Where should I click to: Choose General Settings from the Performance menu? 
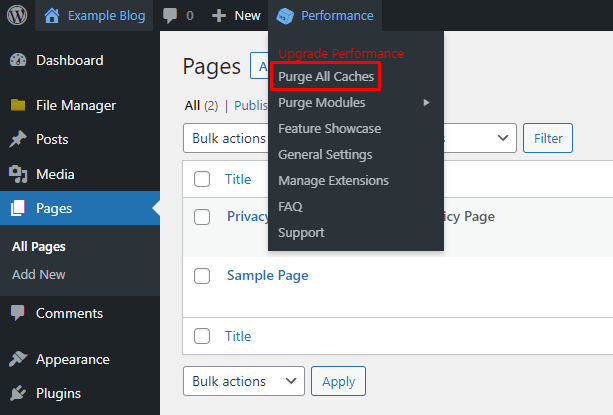pos(325,154)
